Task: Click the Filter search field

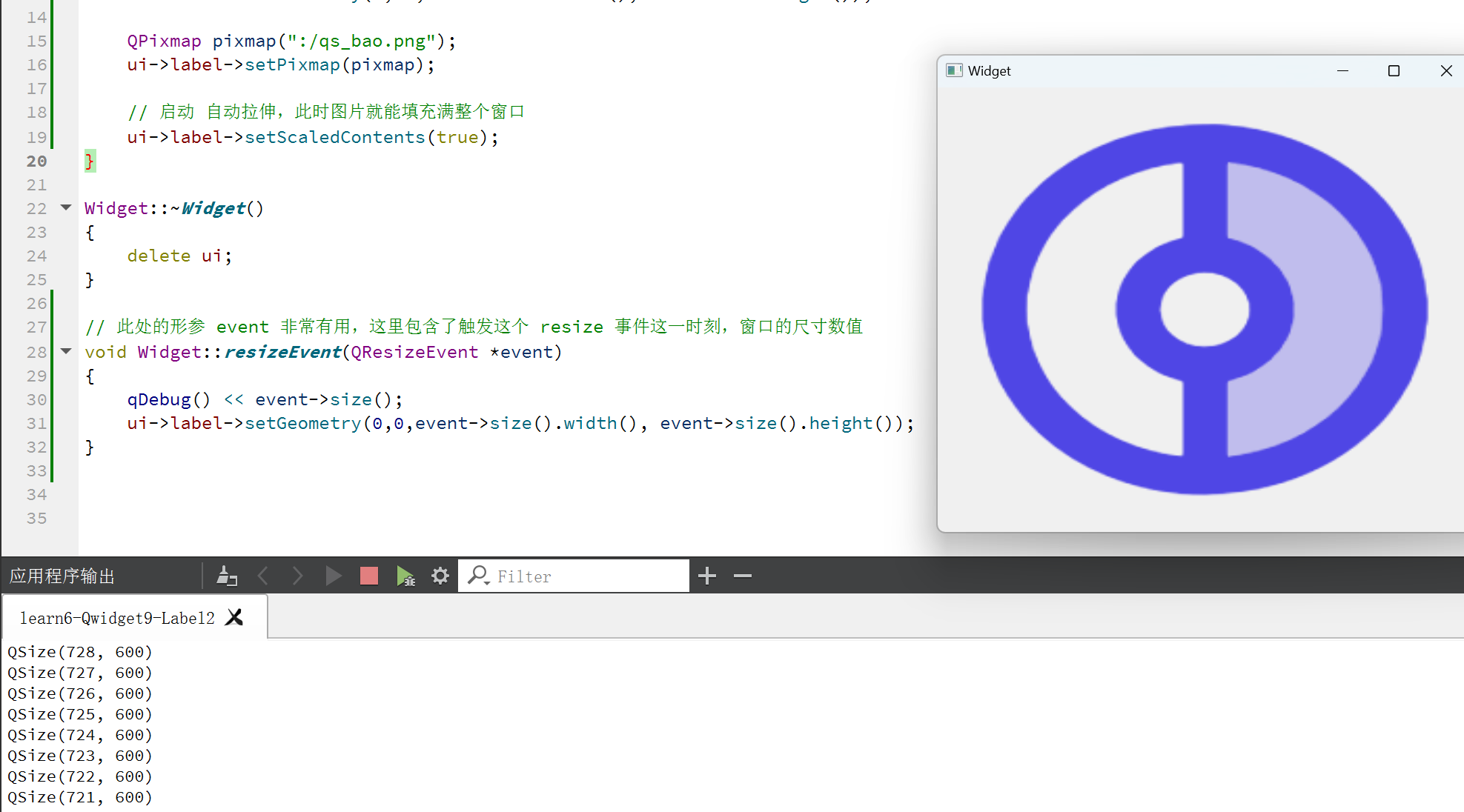Action: pyautogui.click(x=574, y=576)
